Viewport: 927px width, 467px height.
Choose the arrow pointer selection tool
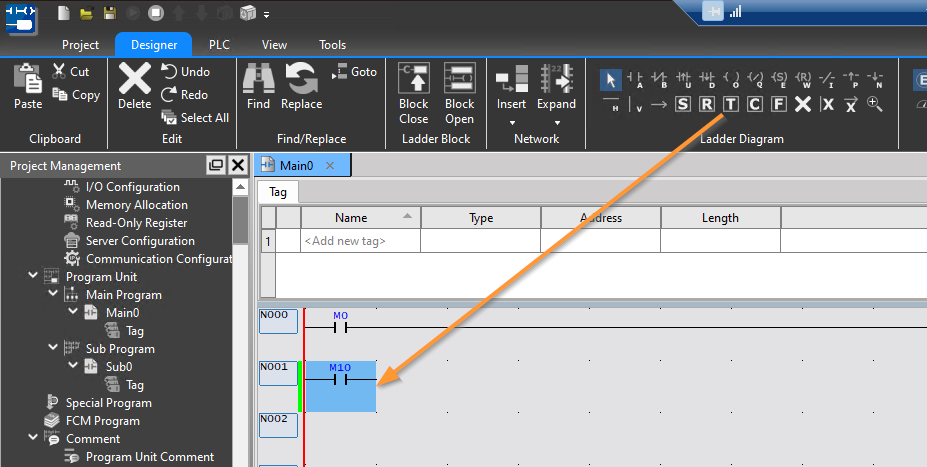click(611, 79)
